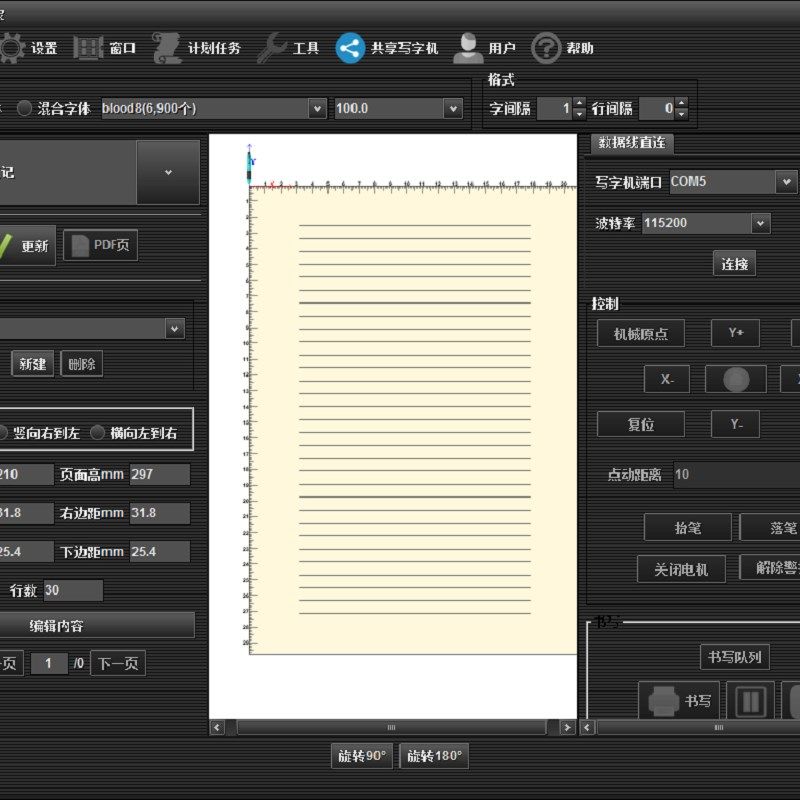Select the 竖向右到左 radio option
Screen dimensions: 800x800
pyautogui.click(x=3, y=433)
